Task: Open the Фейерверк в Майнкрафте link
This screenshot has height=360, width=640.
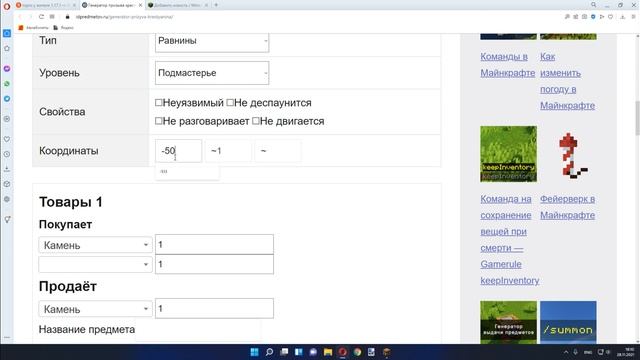Action: [567, 207]
